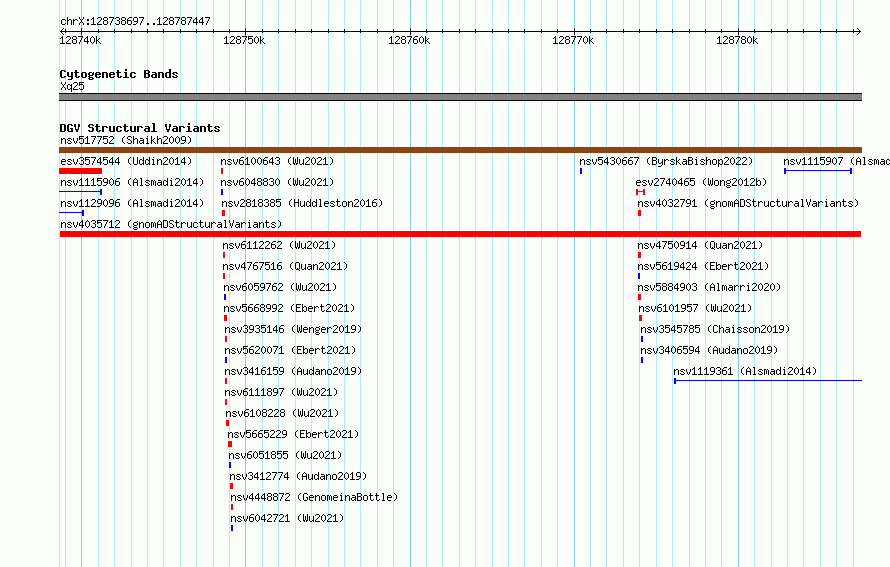The image size is (890, 567).
Task: Open nsv4032791 (gnomADStructuralVariants) label
Action: tap(748, 203)
